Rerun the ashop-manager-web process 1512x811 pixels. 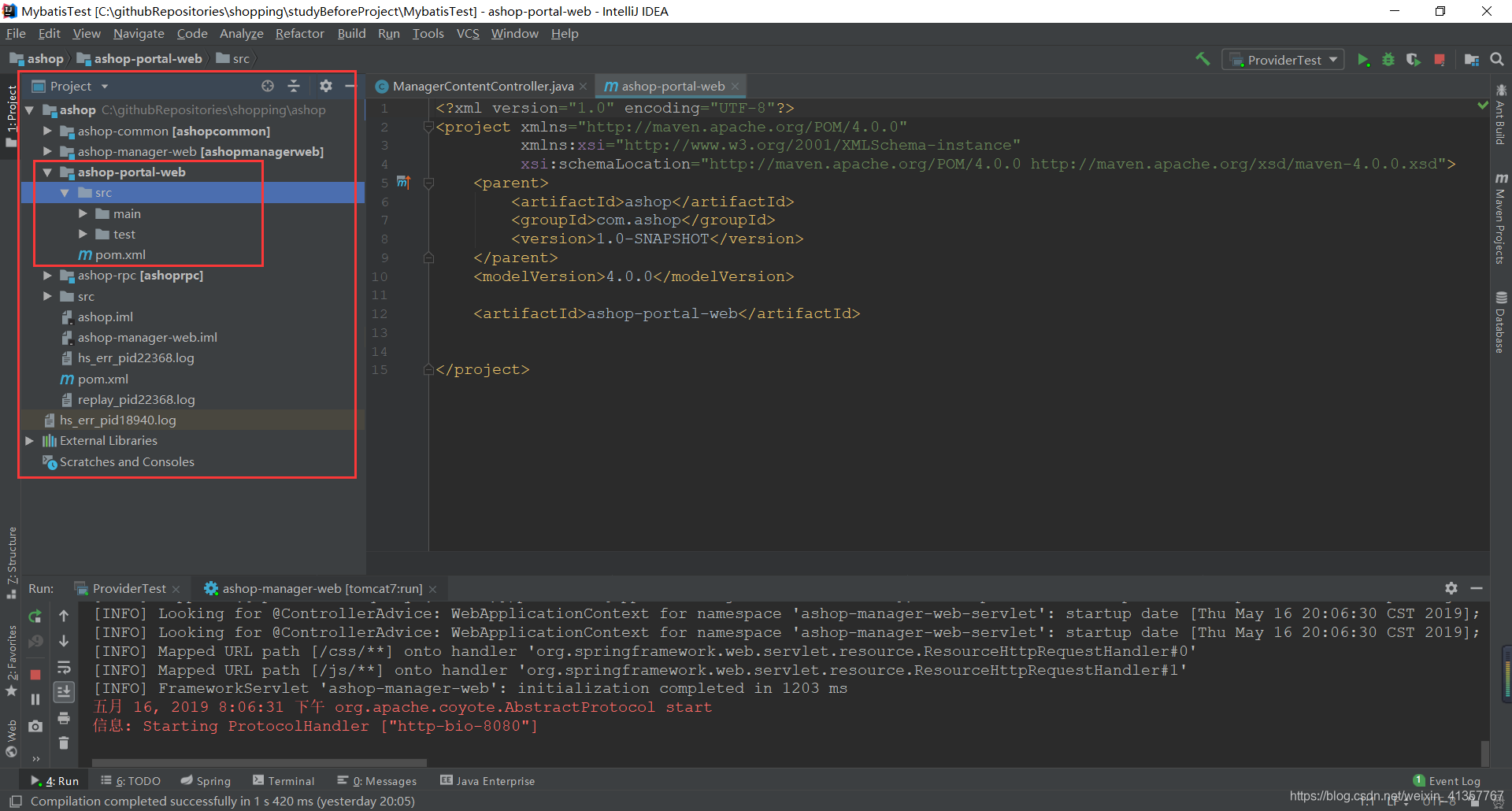pyautogui.click(x=35, y=616)
